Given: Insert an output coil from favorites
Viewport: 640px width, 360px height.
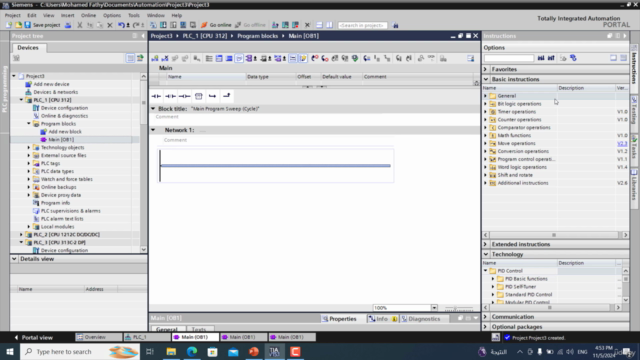Looking at the screenshot, I should pyautogui.click(x=184, y=96).
